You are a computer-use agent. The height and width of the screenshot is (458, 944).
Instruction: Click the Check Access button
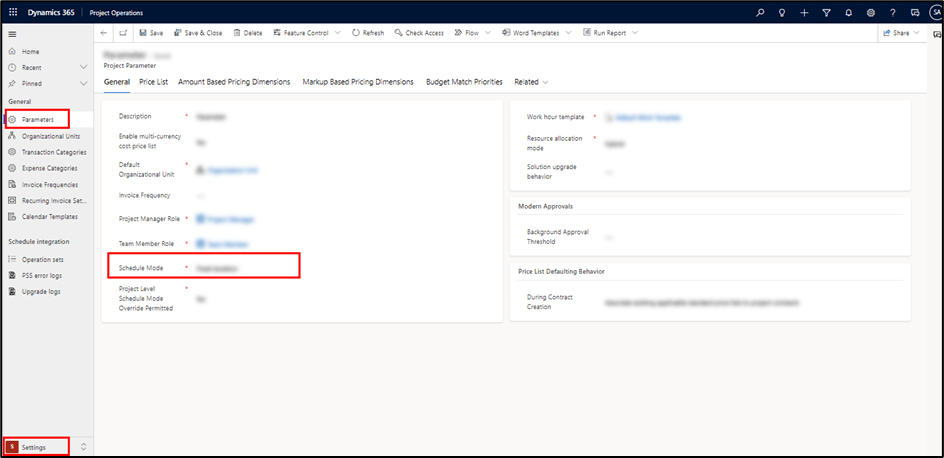coord(419,33)
